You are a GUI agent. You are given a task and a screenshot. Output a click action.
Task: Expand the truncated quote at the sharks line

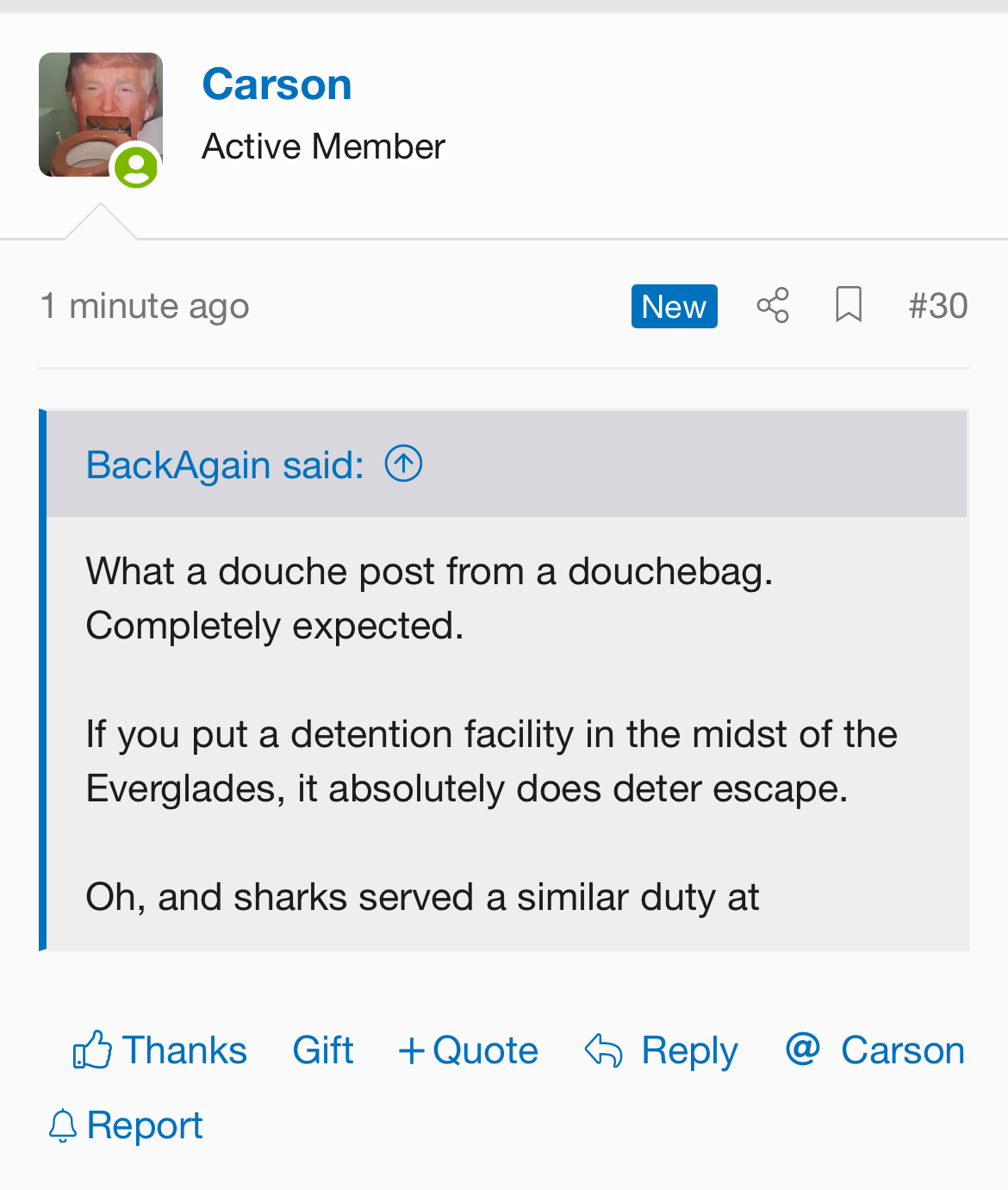click(x=422, y=898)
